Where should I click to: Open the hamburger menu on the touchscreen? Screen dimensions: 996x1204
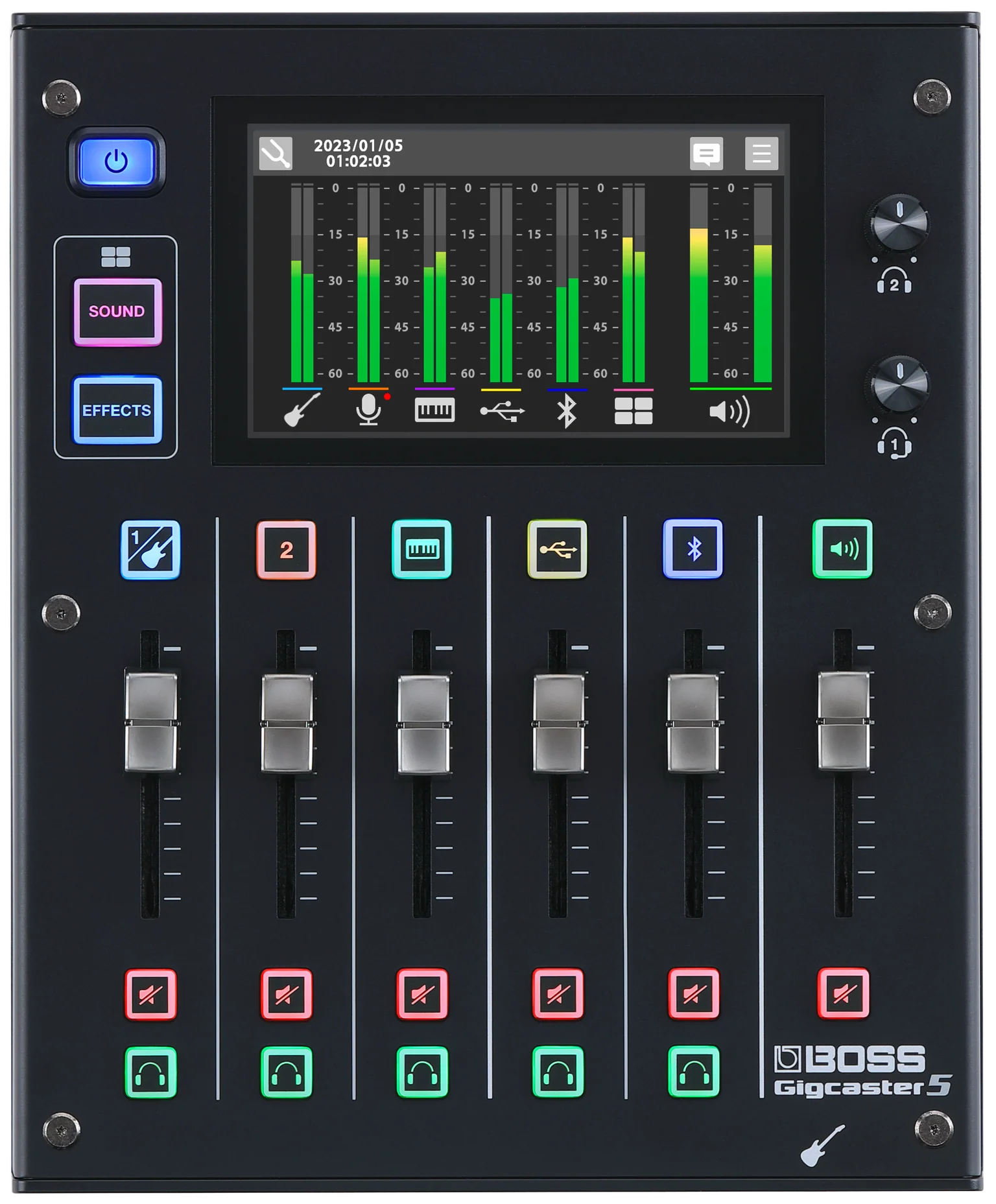pyautogui.click(x=761, y=154)
